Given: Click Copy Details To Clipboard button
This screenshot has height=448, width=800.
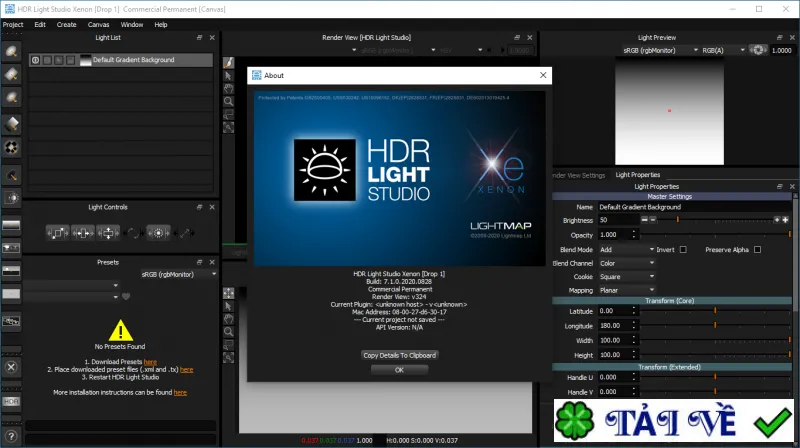Looking at the screenshot, I should pos(399,355).
